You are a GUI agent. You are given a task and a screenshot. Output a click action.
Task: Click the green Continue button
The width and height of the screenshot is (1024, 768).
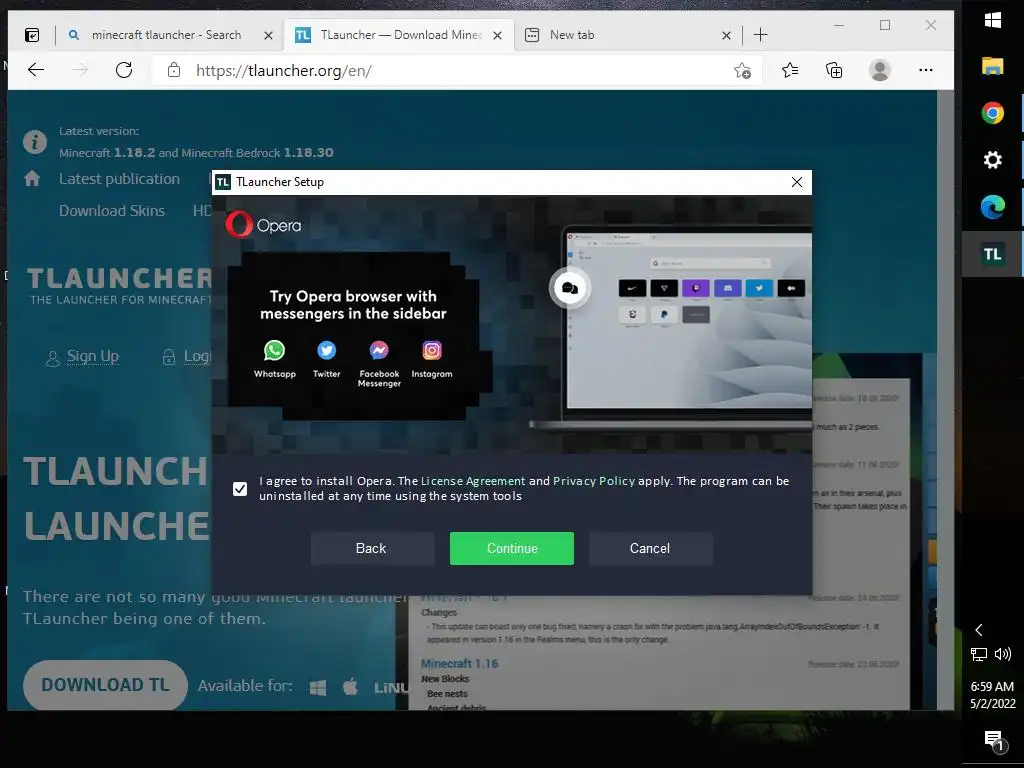click(x=511, y=549)
